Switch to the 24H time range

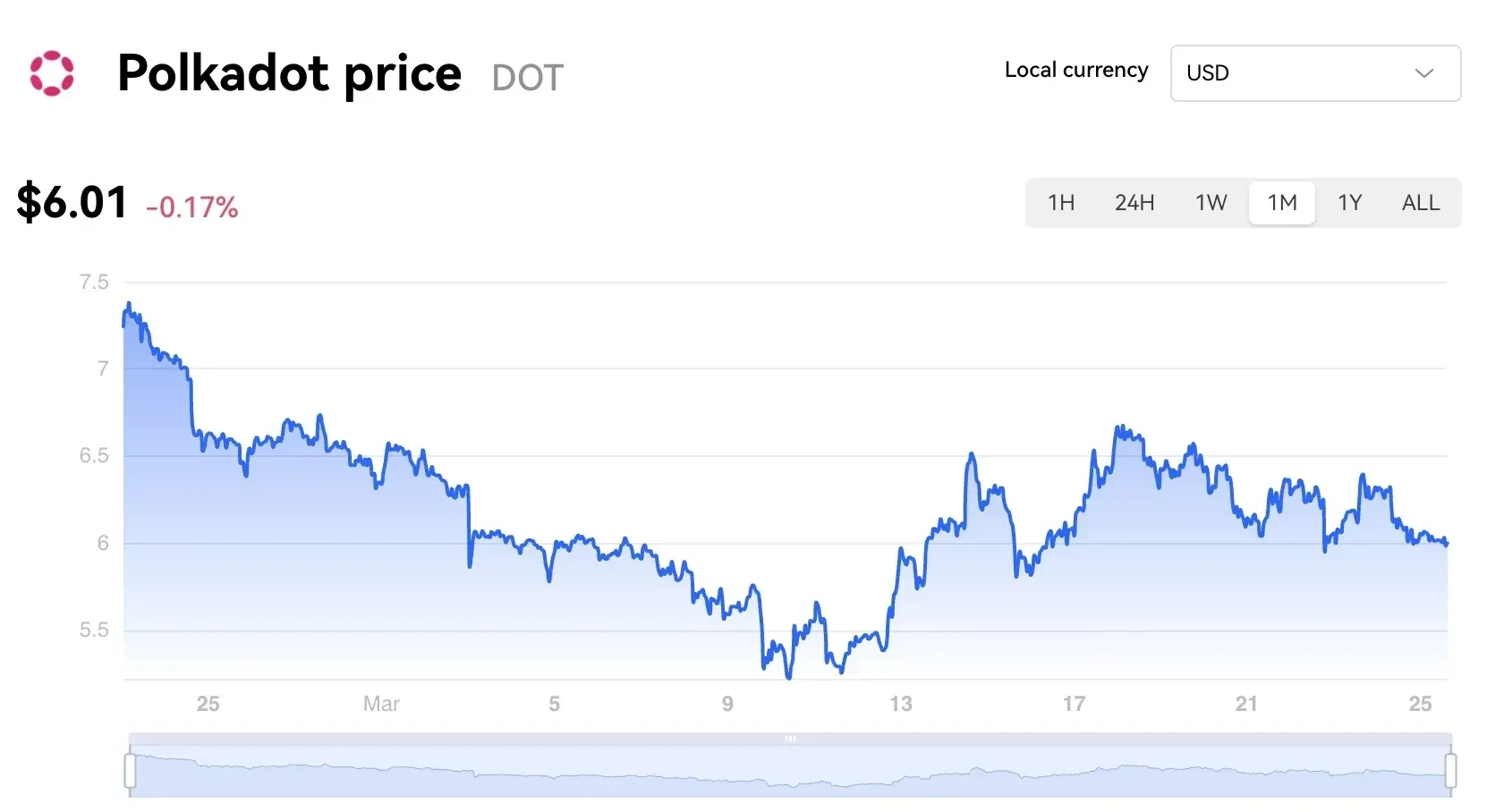click(x=1134, y=203)
